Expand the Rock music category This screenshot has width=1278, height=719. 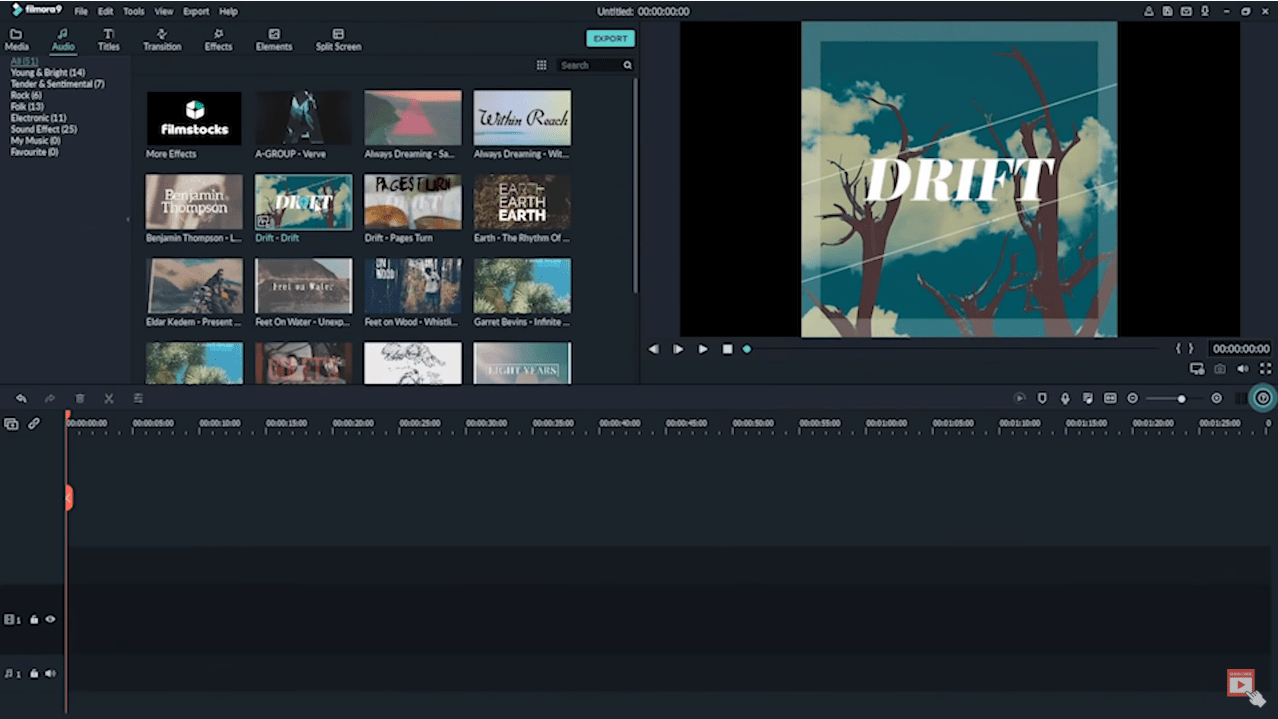[24, 94]
